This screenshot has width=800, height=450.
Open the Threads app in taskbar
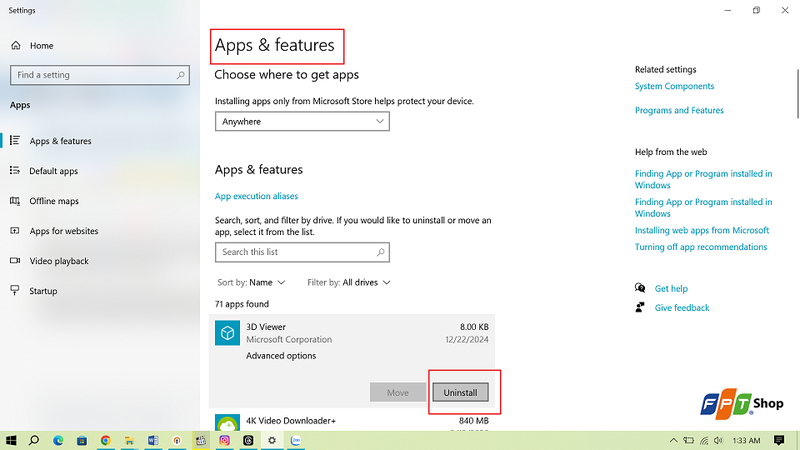coord(248,440)
